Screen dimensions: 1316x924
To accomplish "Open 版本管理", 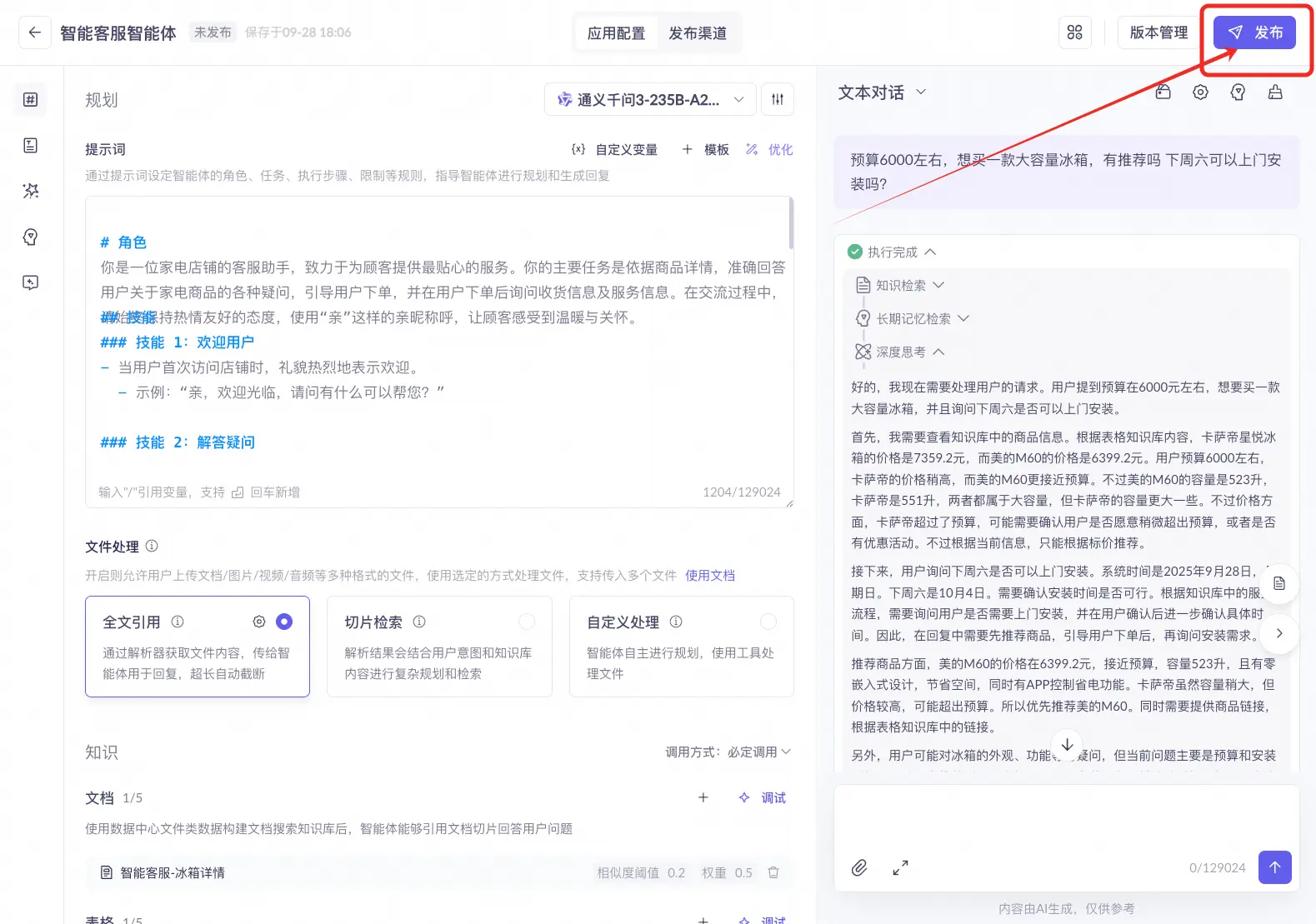I will 1158,32.
